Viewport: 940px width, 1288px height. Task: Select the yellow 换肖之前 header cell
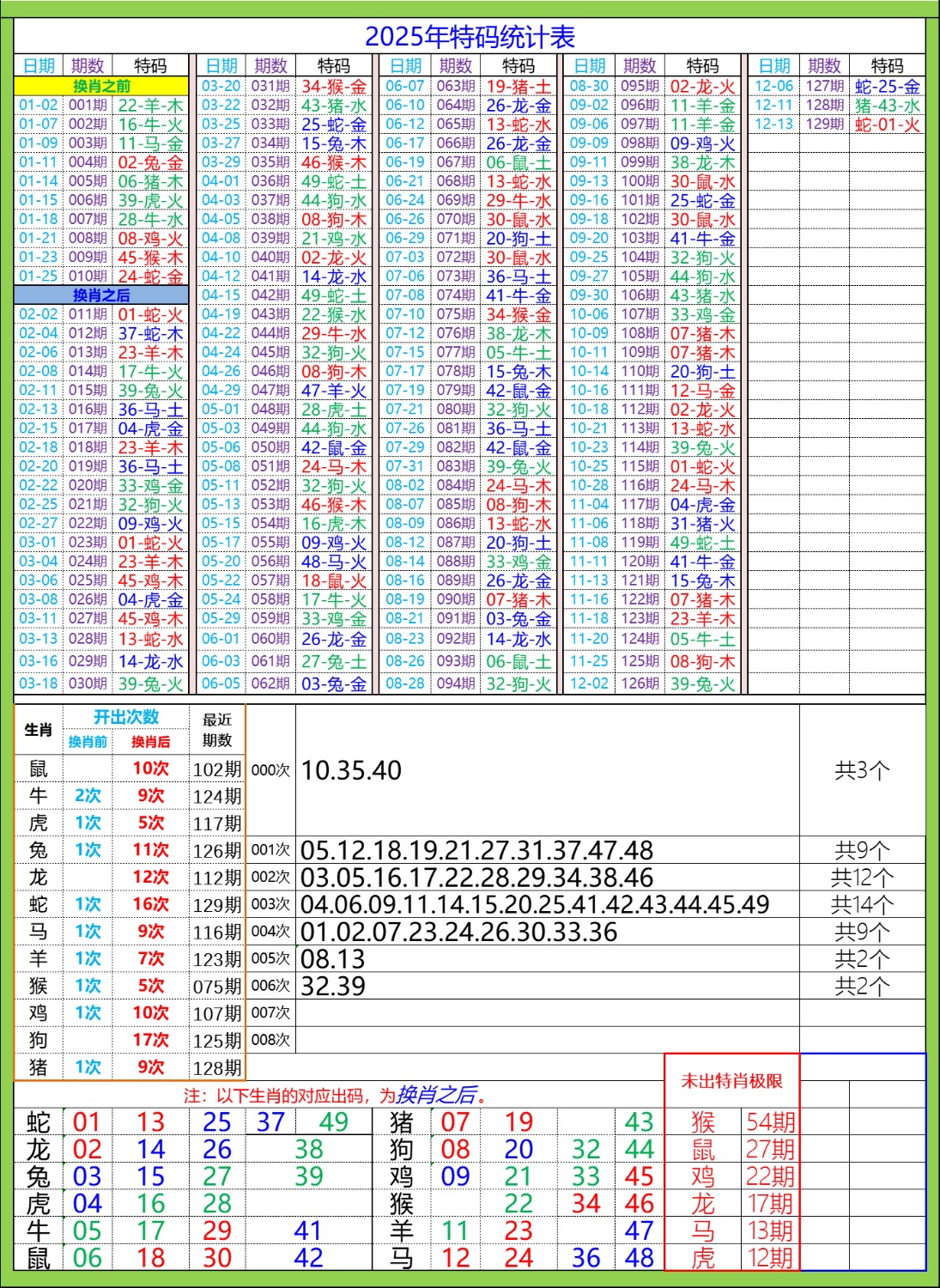101,86
